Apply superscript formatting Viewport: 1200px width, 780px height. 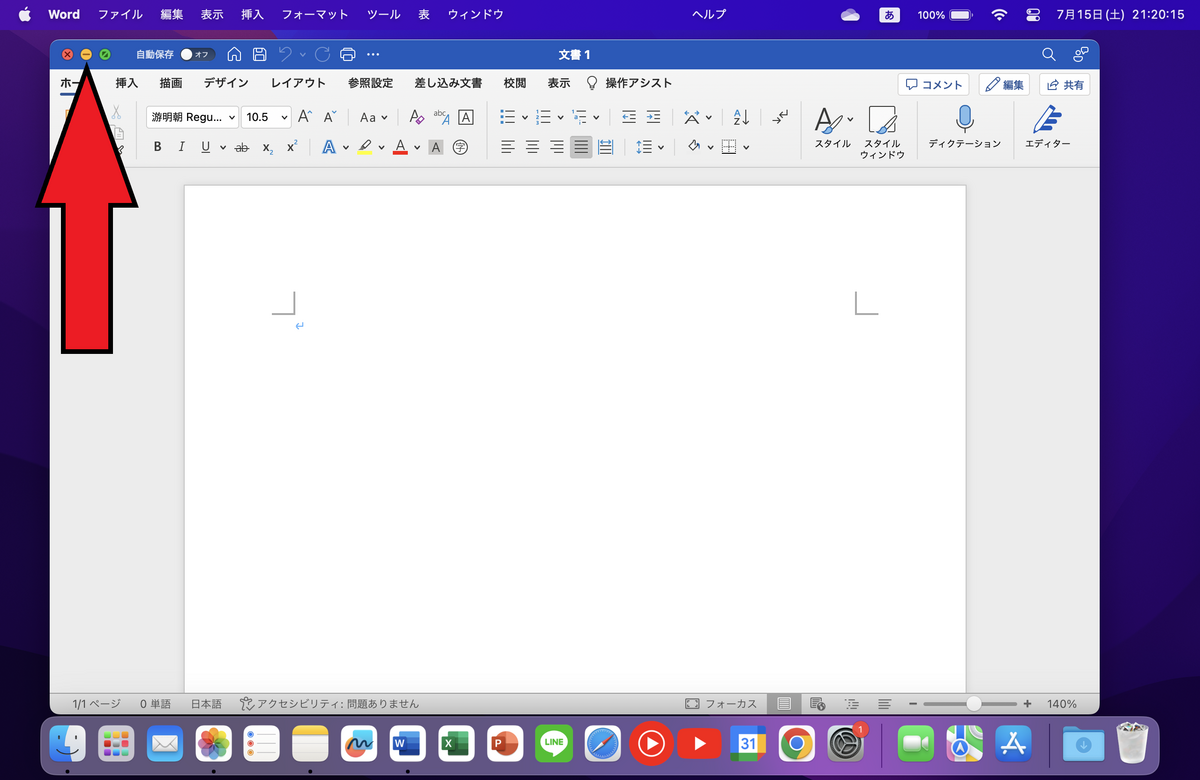pyautogui.click(x=292, y=147)
